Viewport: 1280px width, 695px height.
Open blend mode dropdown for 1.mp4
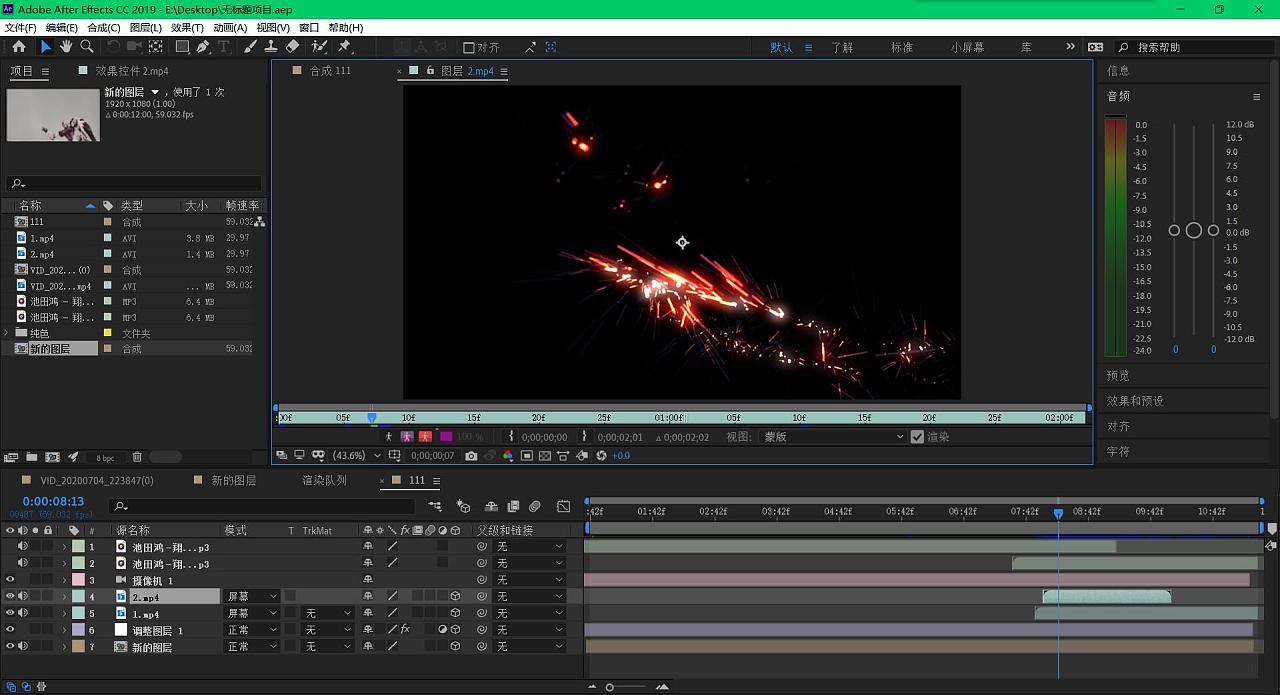251,613
